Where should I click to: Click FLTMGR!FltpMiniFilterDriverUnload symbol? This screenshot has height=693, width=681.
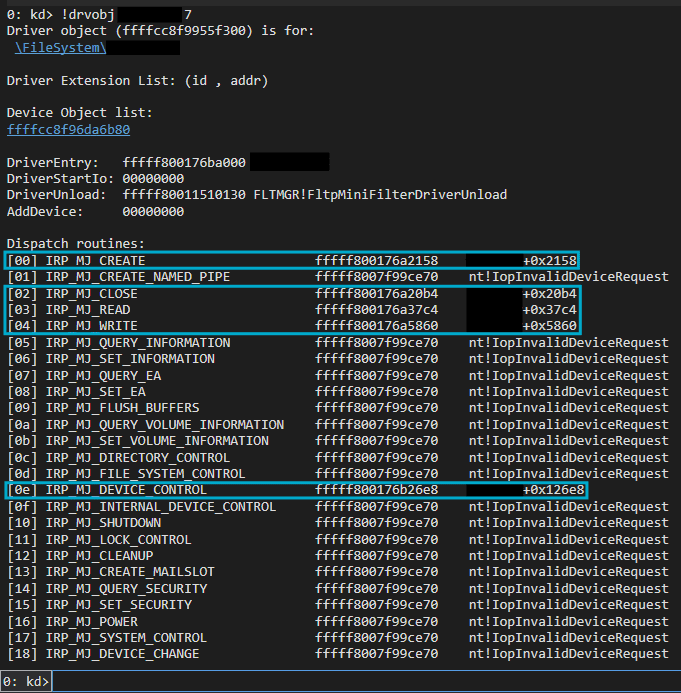pos(380,194)
